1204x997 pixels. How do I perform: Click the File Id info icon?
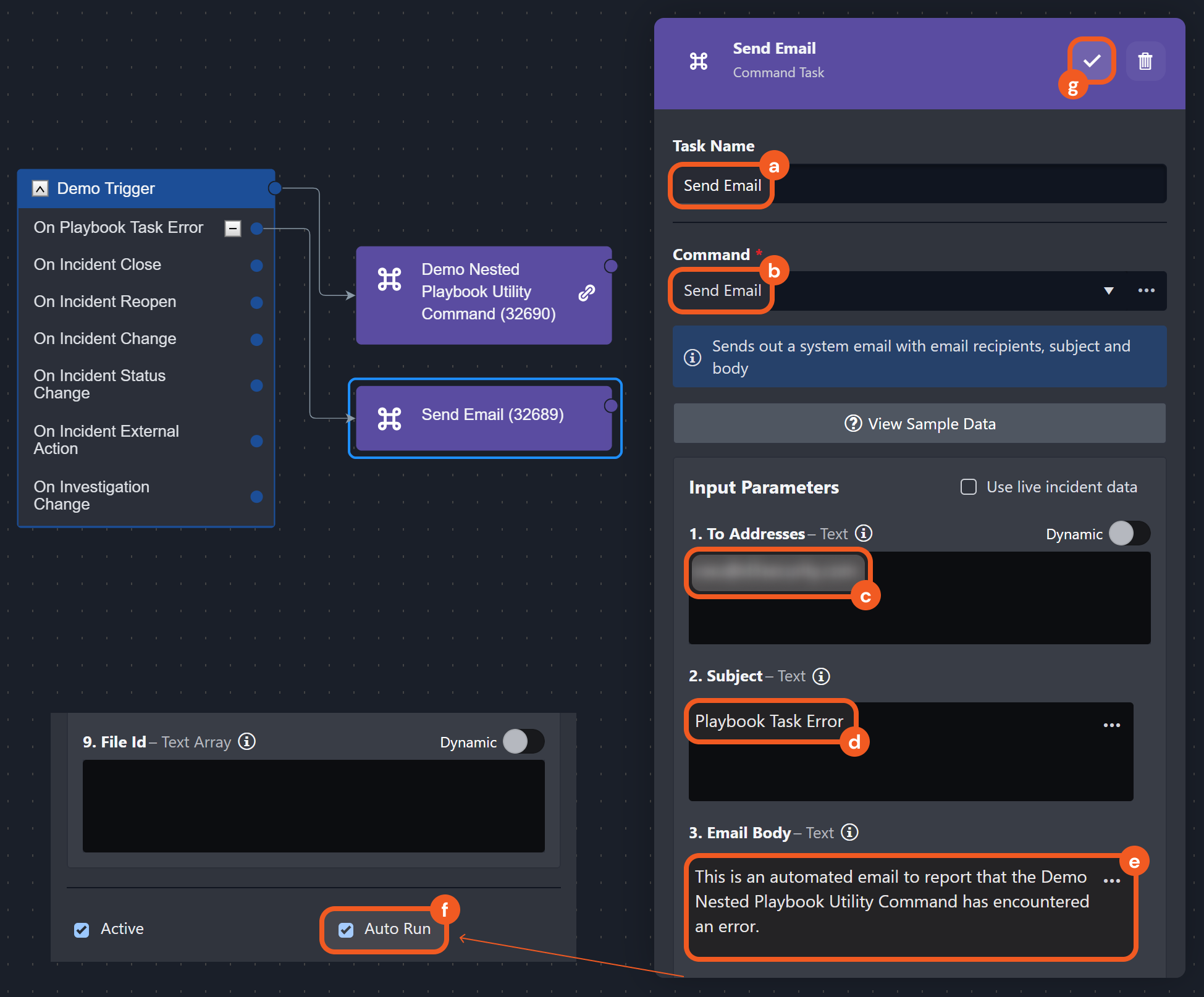click(247, 741)
